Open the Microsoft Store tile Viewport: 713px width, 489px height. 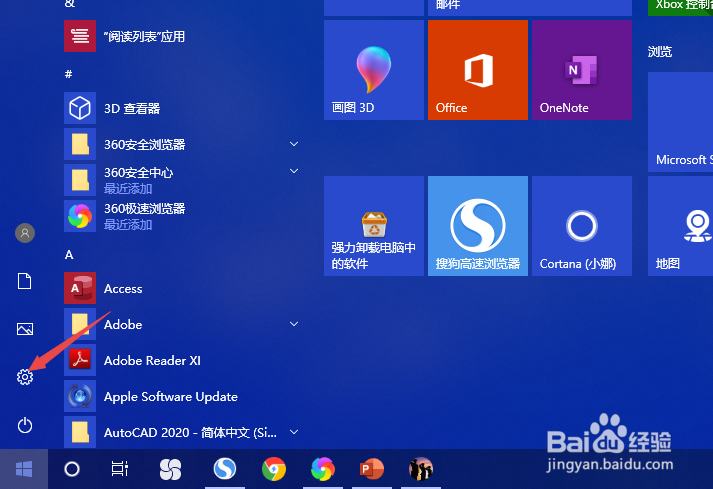pos(681,122)
